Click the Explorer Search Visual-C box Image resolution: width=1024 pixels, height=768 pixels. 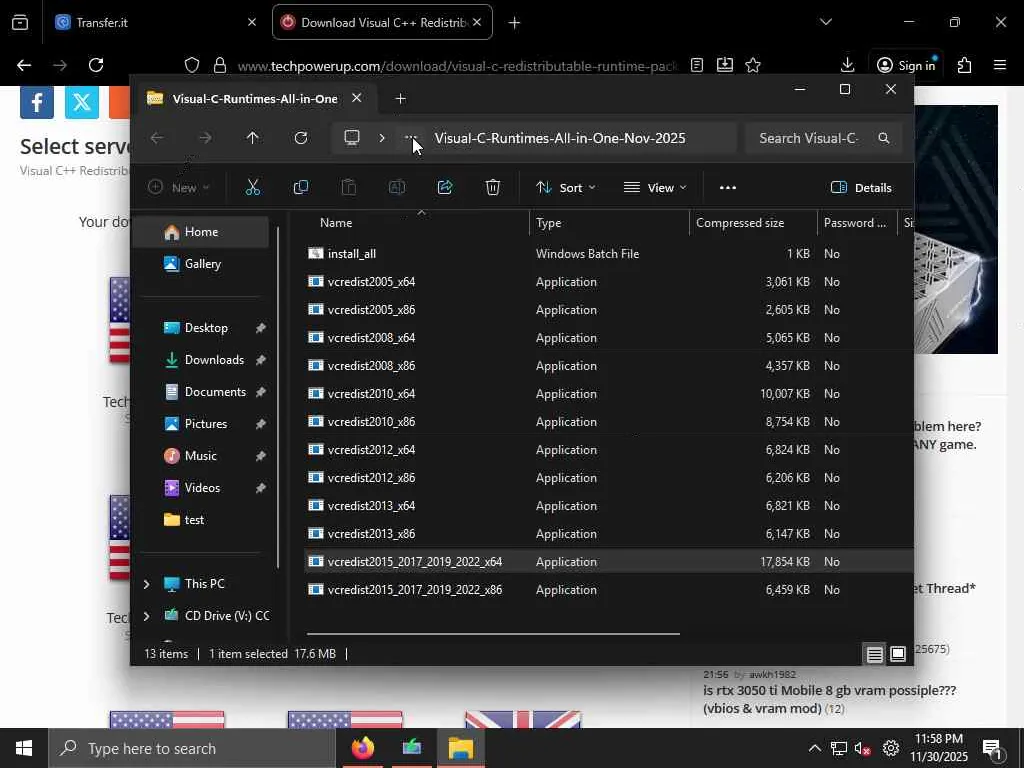tap(822, 138)
